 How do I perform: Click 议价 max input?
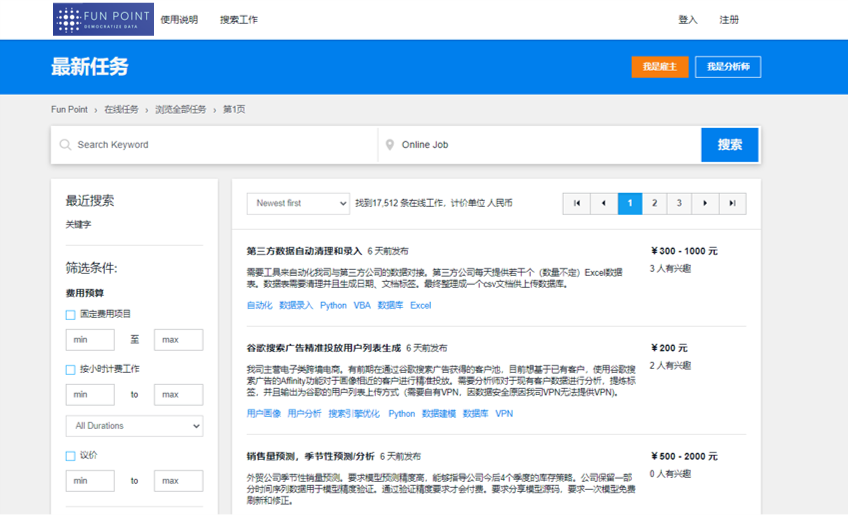tap(178, 480)
